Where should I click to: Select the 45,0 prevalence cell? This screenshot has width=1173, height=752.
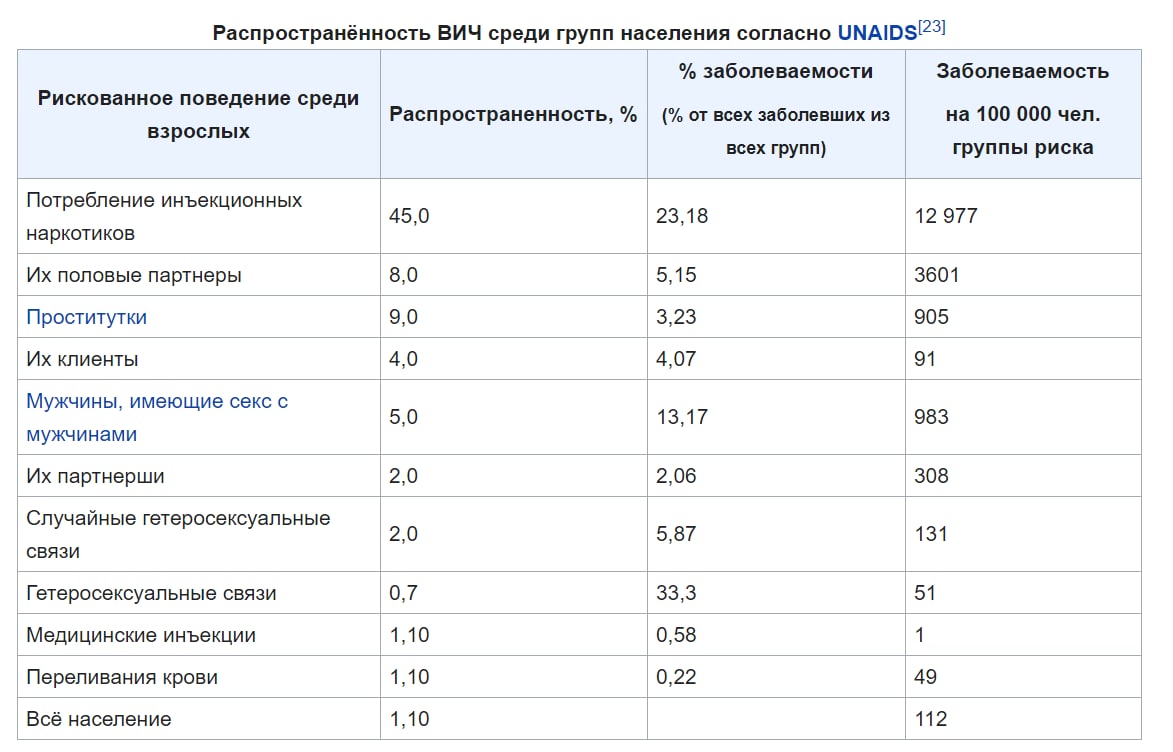coord(514,216)
